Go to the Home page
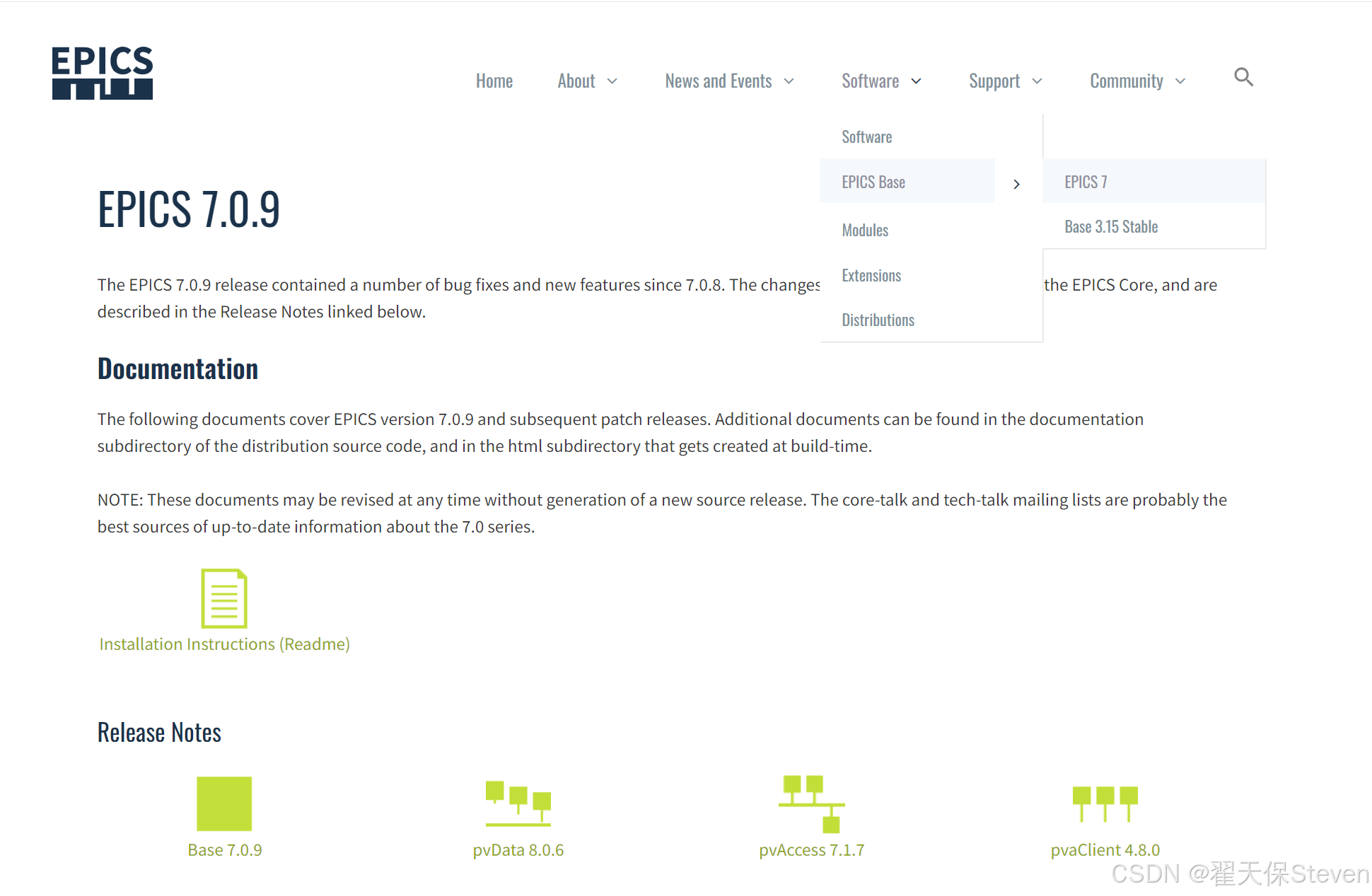Viewport: 1372px width, 896px height. [x=494, y=81]
